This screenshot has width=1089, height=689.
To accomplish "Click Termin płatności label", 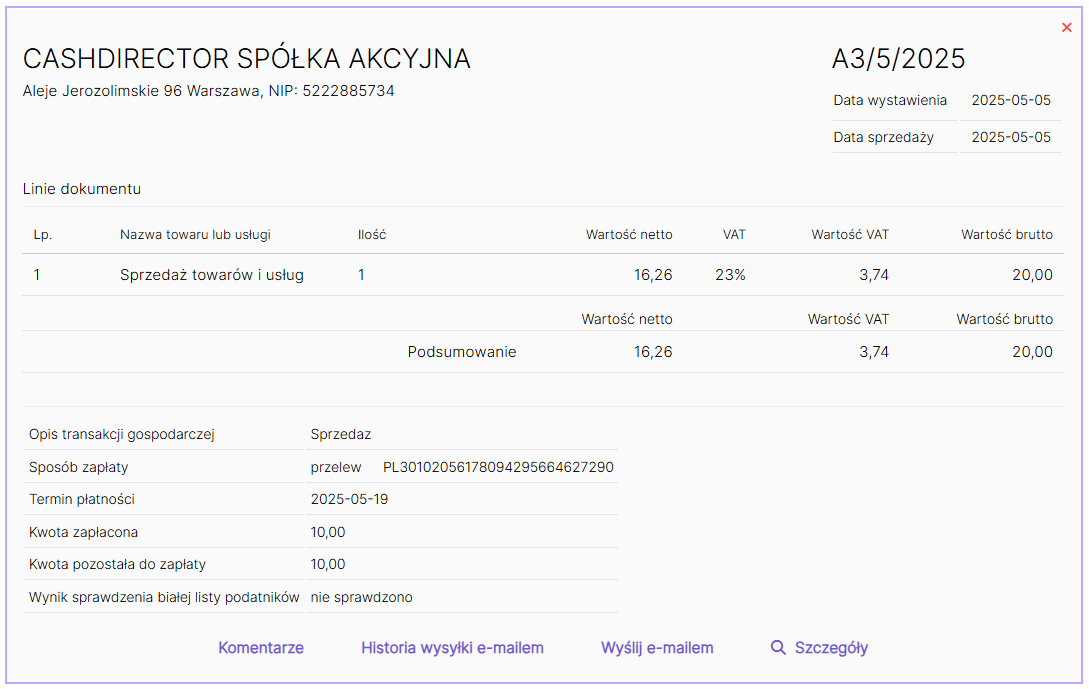I will pyautogui.click(x=82, y=499).
